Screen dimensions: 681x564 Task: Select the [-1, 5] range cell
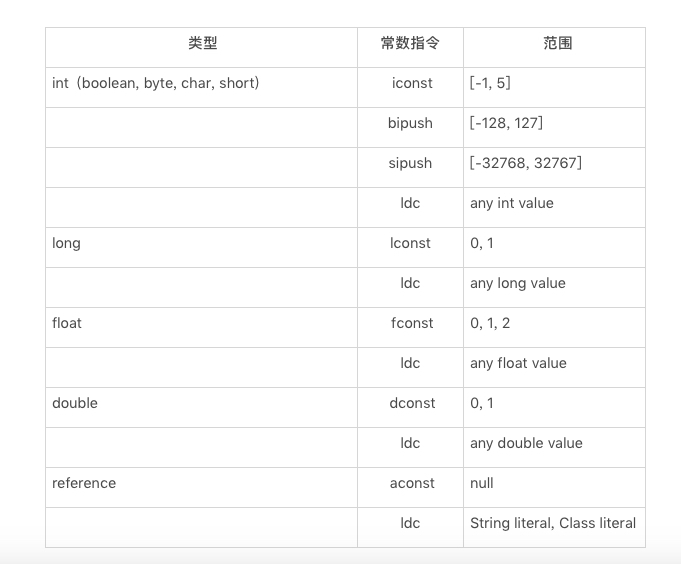(x=490, y=83)
